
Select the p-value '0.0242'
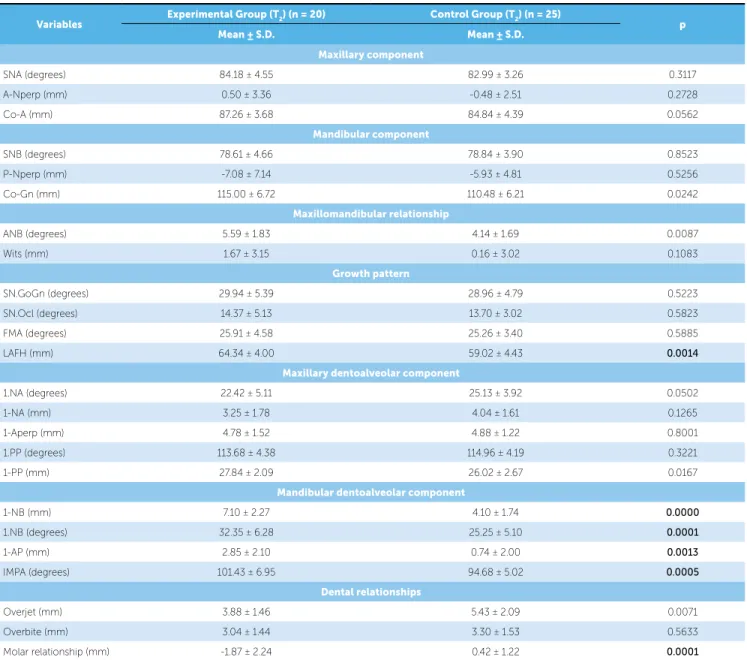(682, 194)
